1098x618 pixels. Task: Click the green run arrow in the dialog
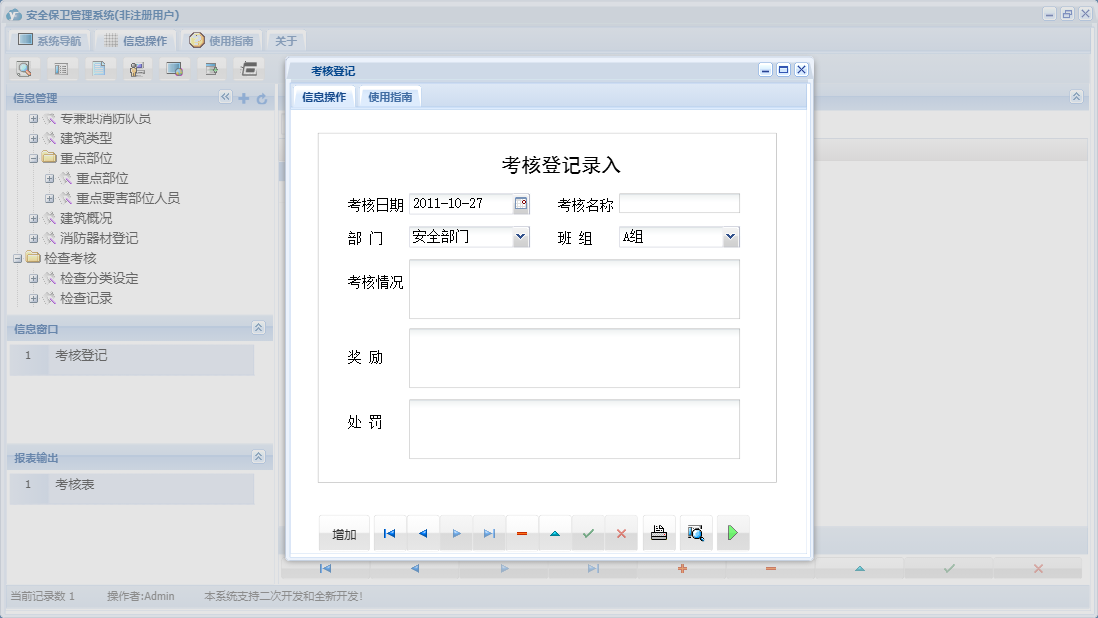[733, 533]
